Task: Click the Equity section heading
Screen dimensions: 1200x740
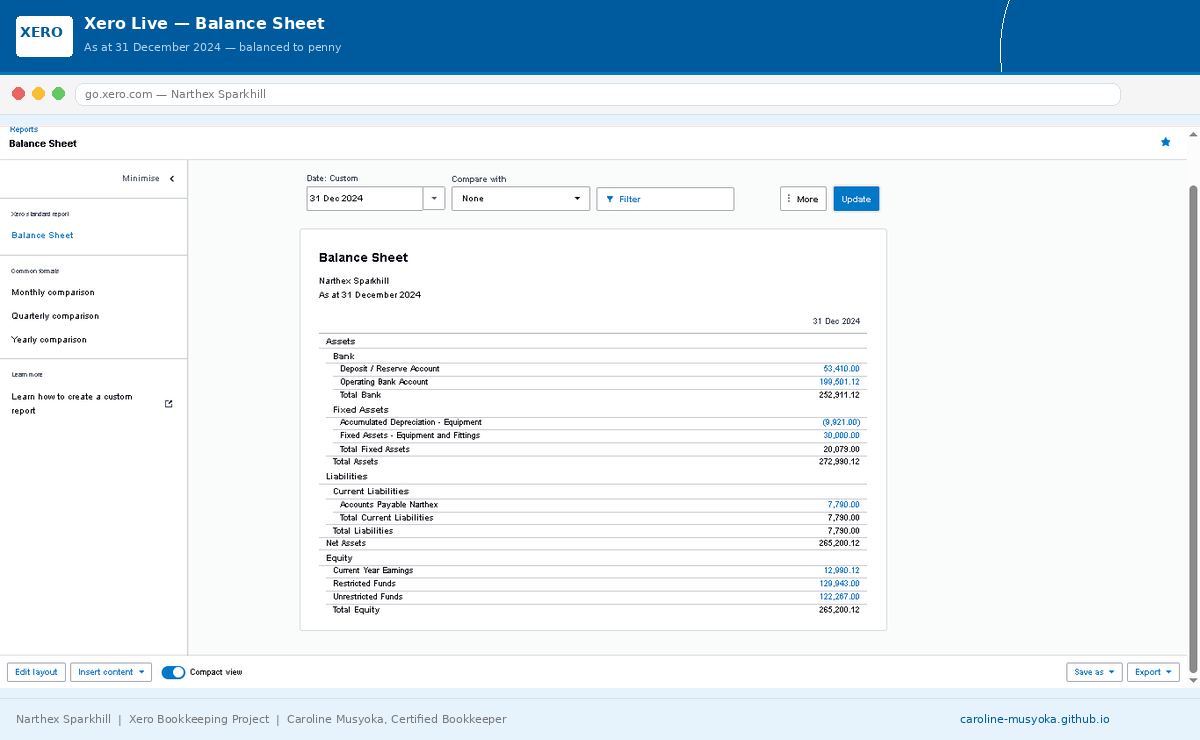Action: [x=339, y=558]
